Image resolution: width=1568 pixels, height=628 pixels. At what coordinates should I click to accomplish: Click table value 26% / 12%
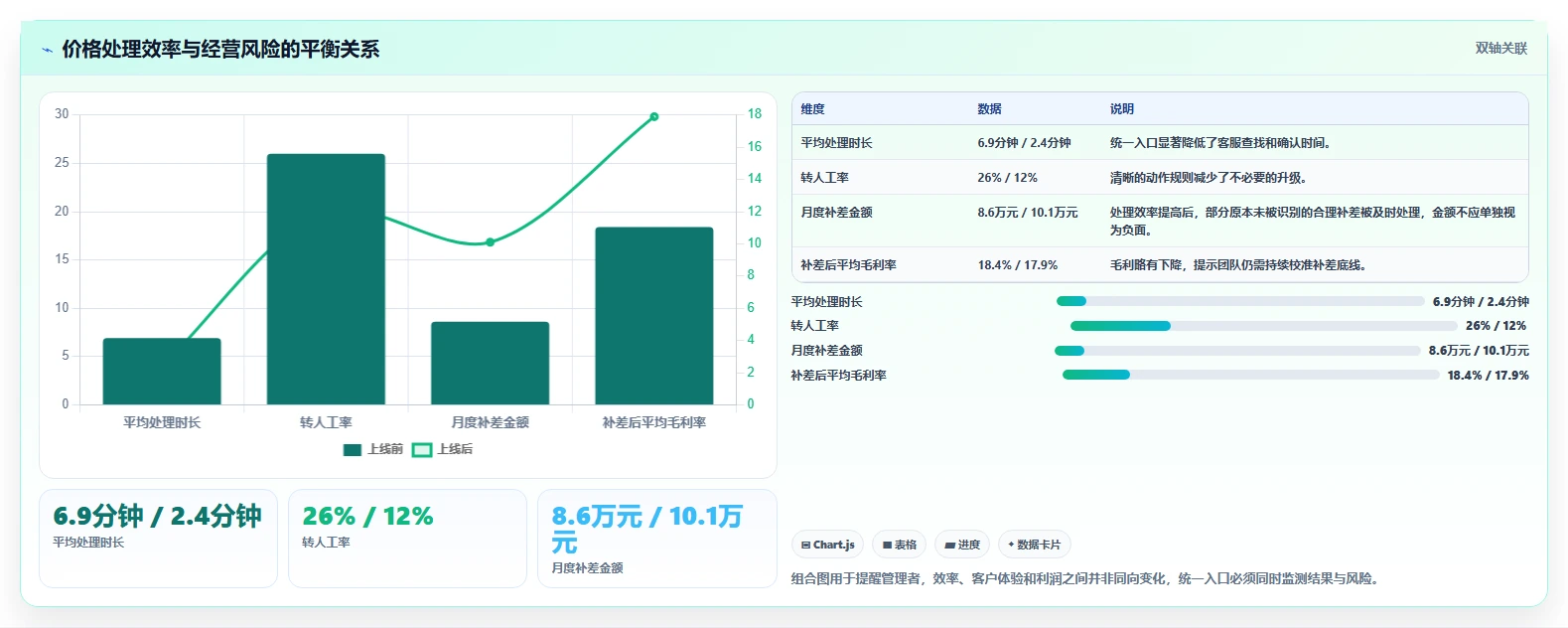coord(1007,178)
